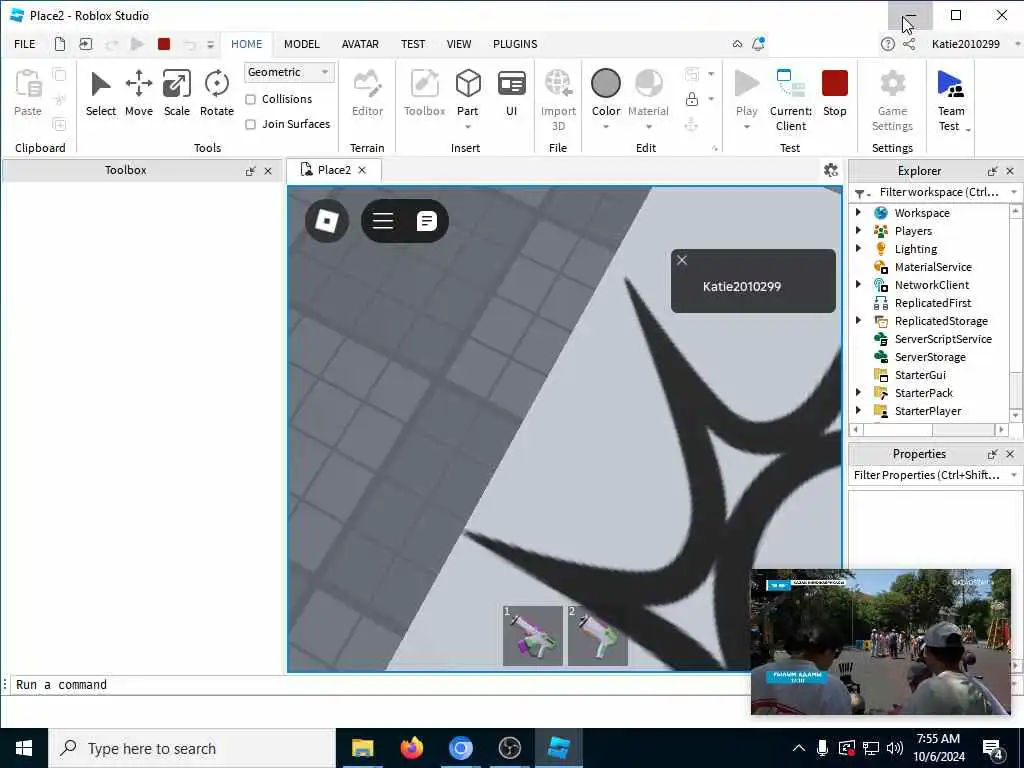Expand the Lighting tree node
Screen dimensions: 1024x768
click(858, 248)
